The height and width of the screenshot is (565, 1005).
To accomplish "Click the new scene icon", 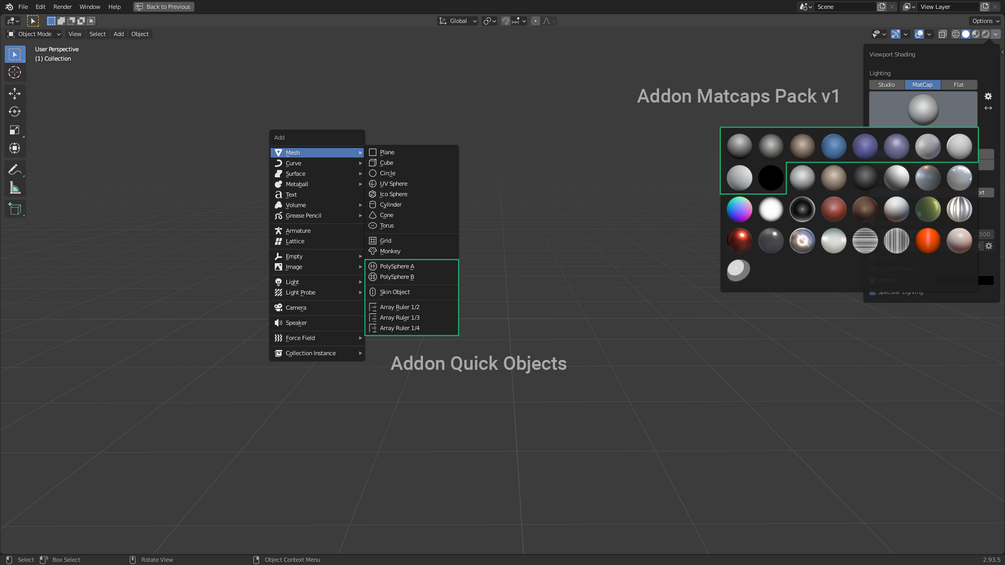I will pos(881,6).
